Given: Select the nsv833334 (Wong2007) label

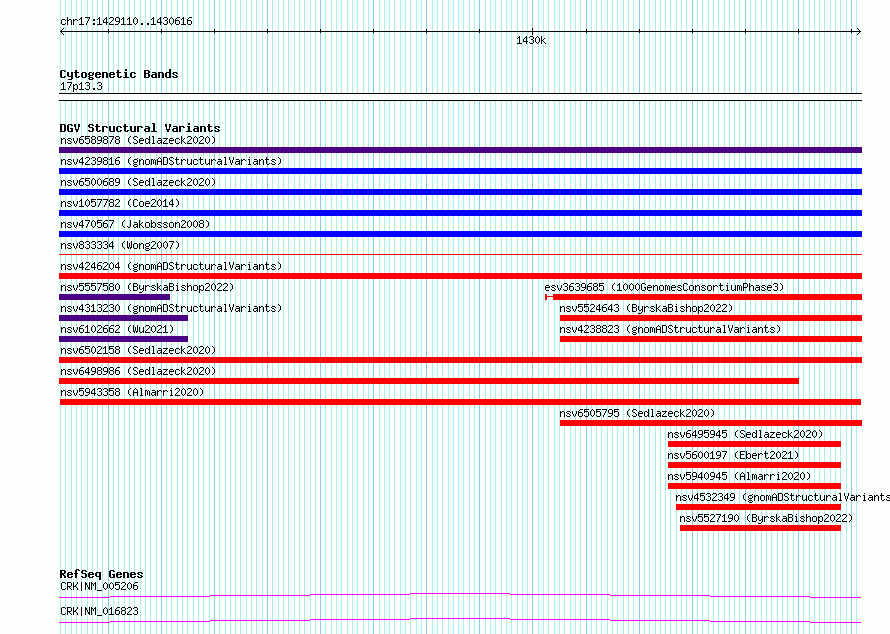Looking at the screenshot, I should [x=120, y=245].
